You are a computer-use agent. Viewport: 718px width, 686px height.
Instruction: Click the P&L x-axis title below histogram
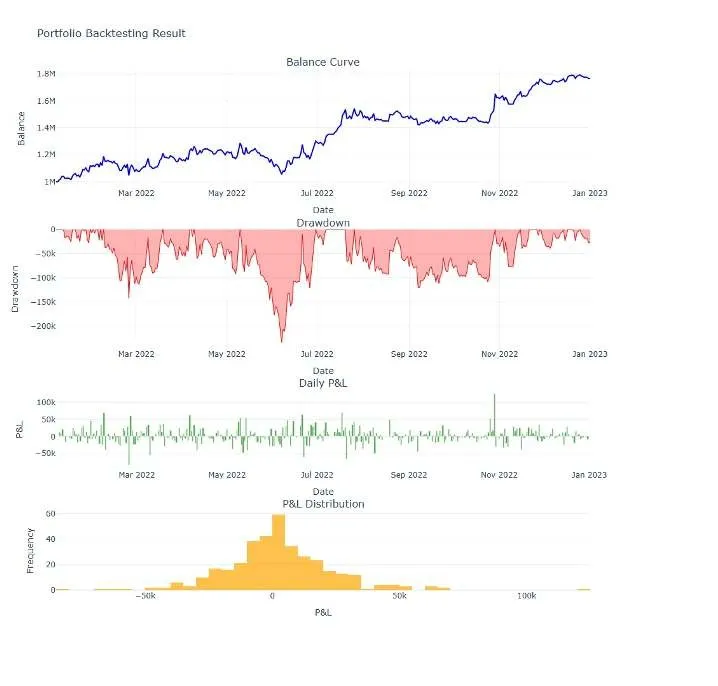tap(323, 612)
